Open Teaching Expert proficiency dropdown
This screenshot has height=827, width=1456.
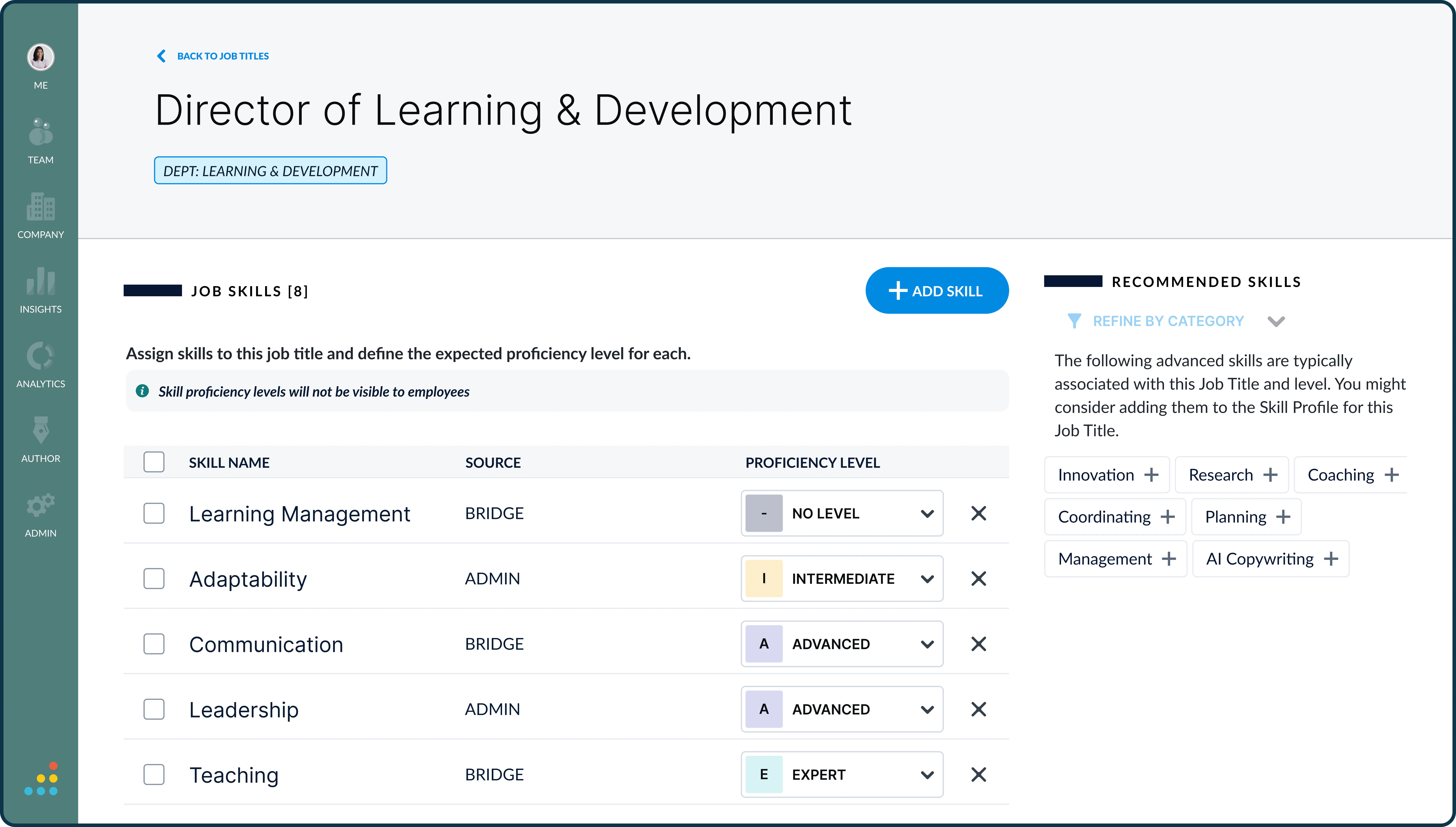(x=842, y=774)
